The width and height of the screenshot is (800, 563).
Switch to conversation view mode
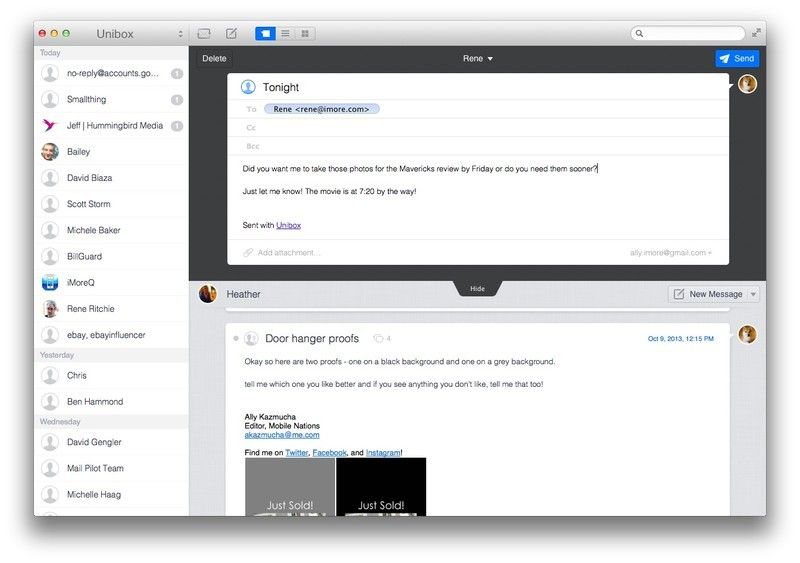tap(266, 33)
